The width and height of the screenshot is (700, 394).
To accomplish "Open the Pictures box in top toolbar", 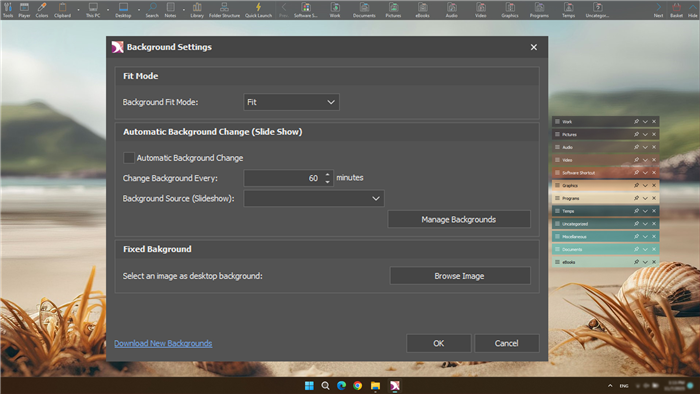I will [x=393, y=10].
